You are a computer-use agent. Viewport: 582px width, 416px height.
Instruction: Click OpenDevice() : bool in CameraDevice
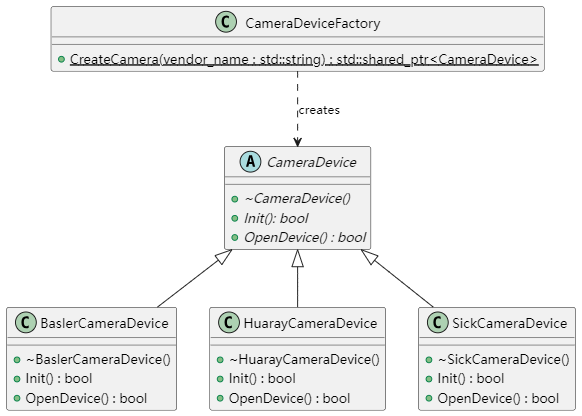[x=305, y=238]
